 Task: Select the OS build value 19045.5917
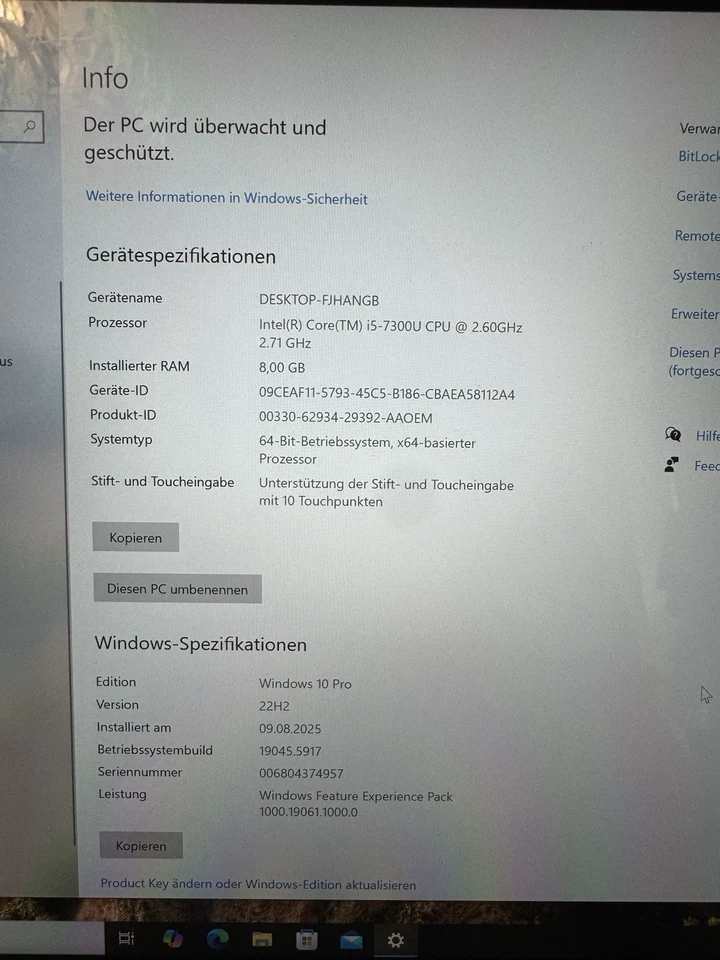click(x=290, y=751)
